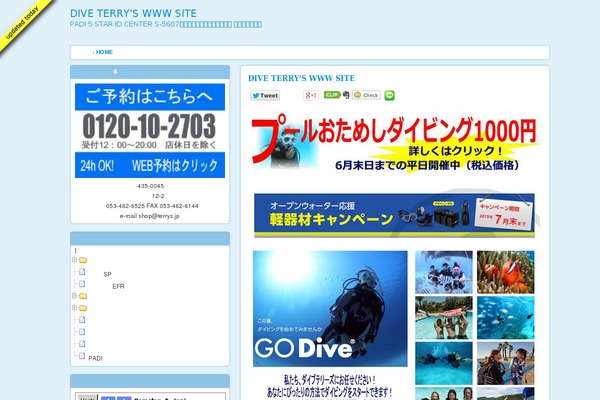Click the page icon beside PADI
This screenshot has height=400, width=600.
pyautogui.click(x=82, y=356)
